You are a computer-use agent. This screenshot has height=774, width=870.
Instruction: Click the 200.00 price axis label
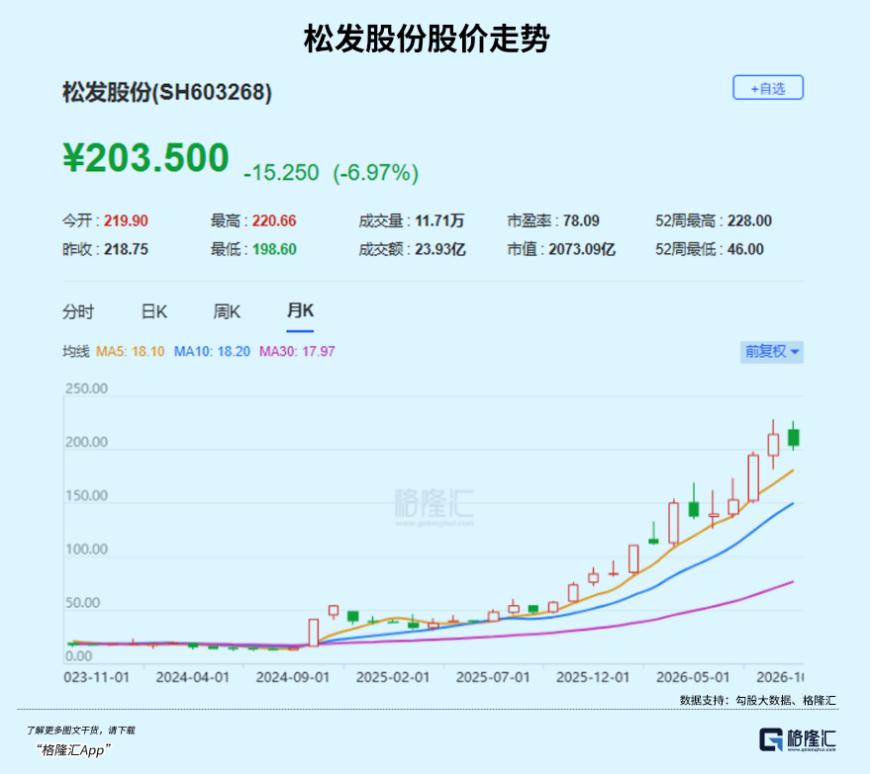coord(87,442)
